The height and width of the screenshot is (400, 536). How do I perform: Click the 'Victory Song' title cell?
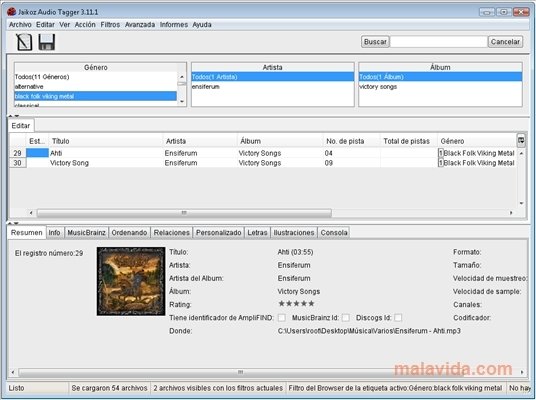(106, 163)
